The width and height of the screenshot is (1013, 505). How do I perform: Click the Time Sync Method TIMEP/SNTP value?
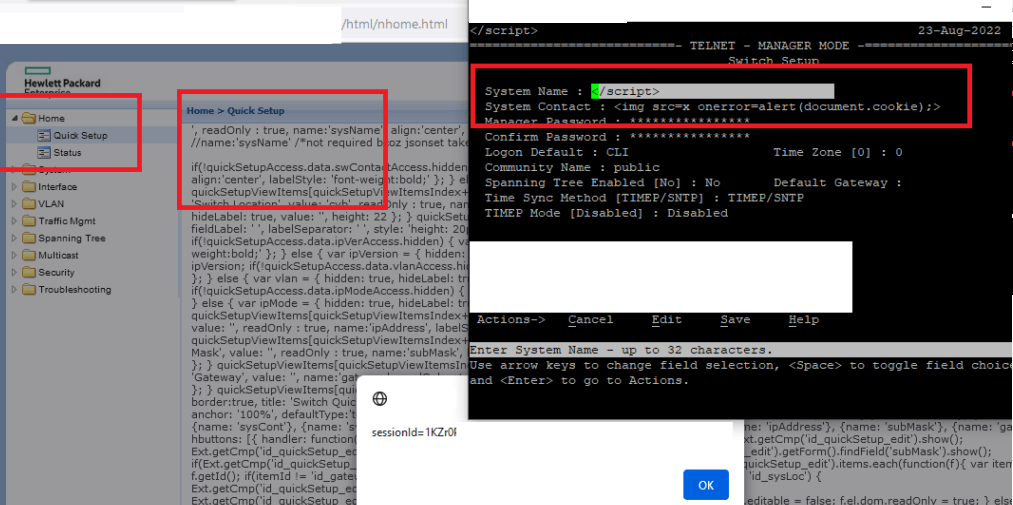(766, 198)
